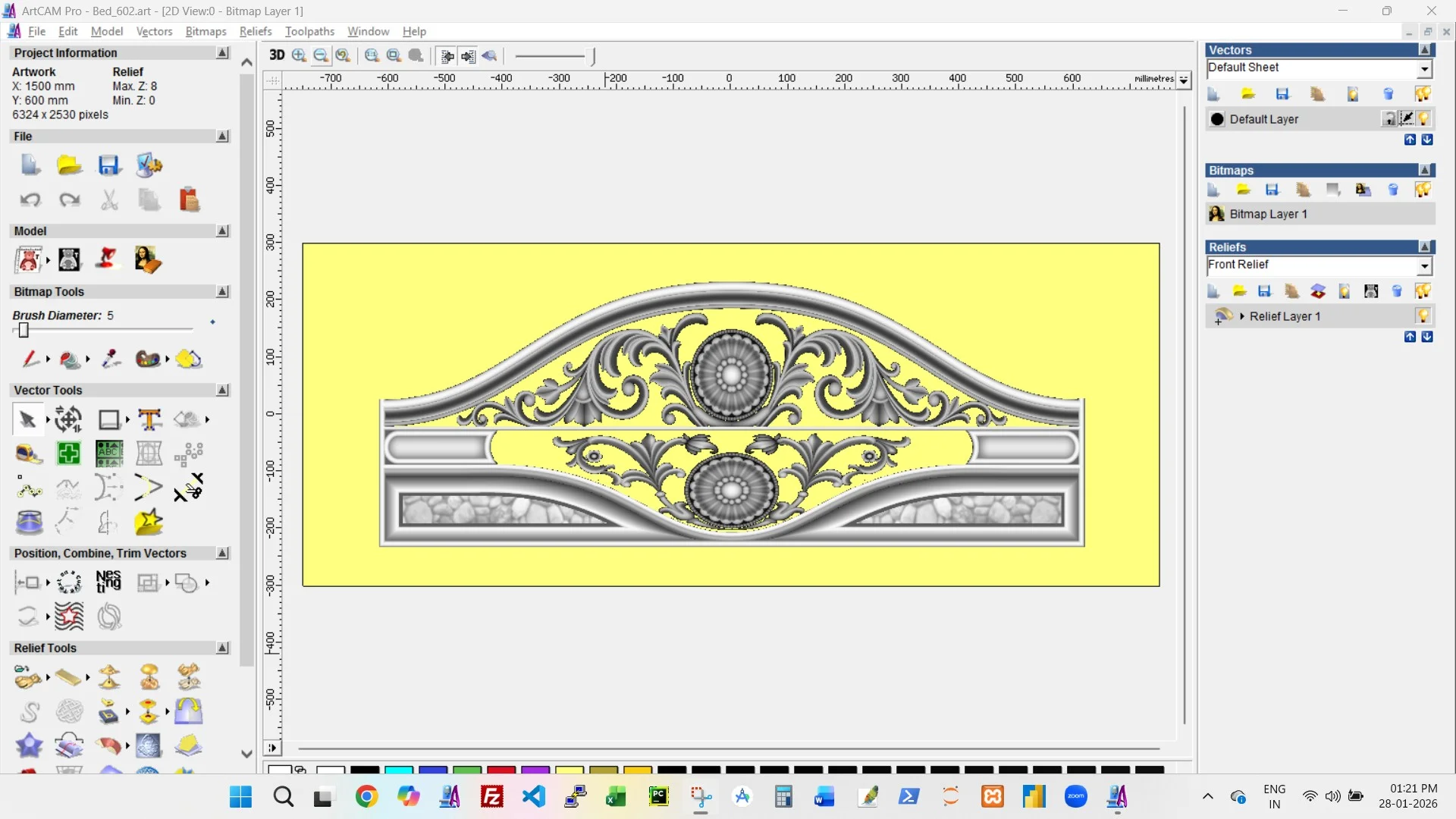The image size is (1456, 819).
Task: Select Bitmap Layer 1 in Bitmaps panel
Action: 1268,215
